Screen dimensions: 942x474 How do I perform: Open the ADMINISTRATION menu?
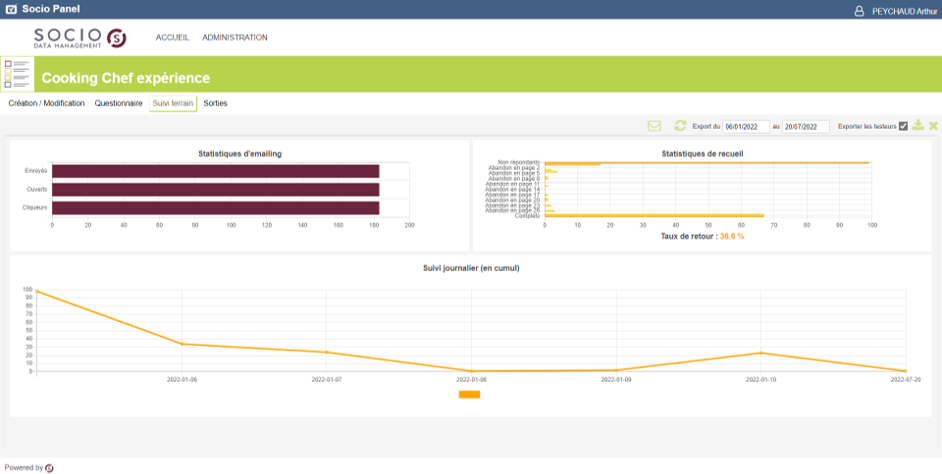pyautogui.click(x=235, y=37)
